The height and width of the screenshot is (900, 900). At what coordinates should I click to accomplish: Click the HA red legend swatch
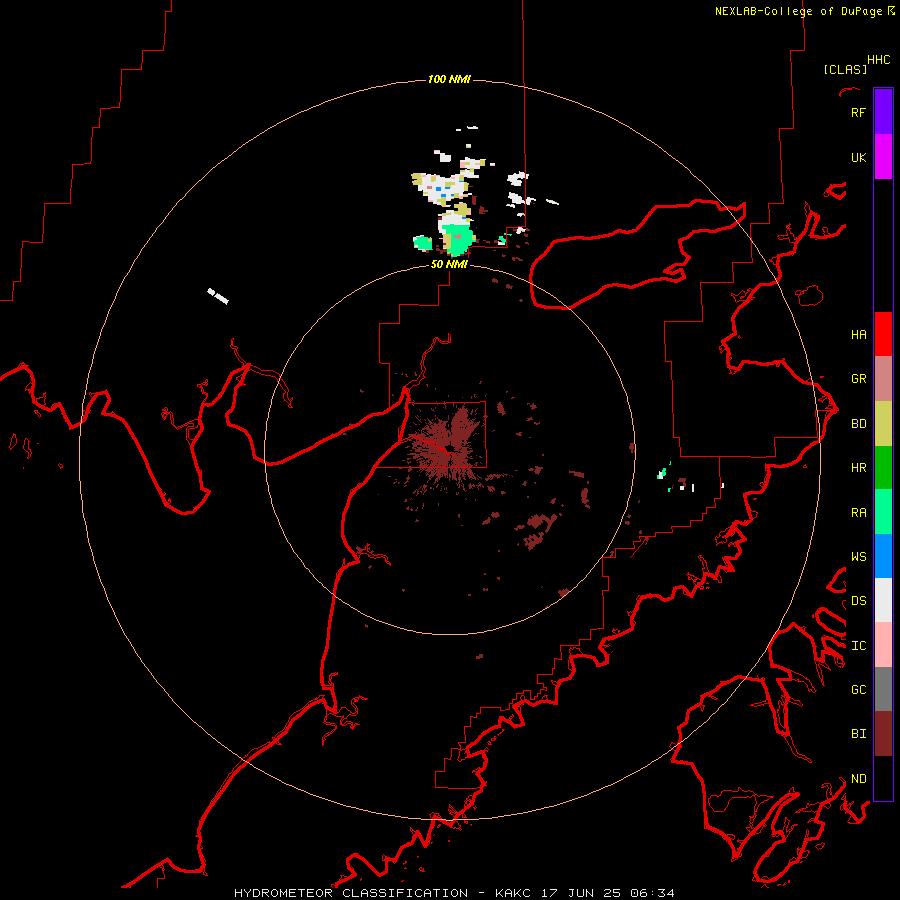click(883, 334)
